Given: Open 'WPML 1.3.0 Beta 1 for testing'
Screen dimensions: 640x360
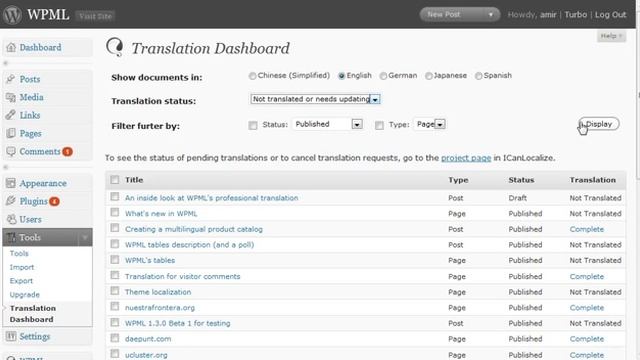Looking at the screenshot, I should (178, 323).
